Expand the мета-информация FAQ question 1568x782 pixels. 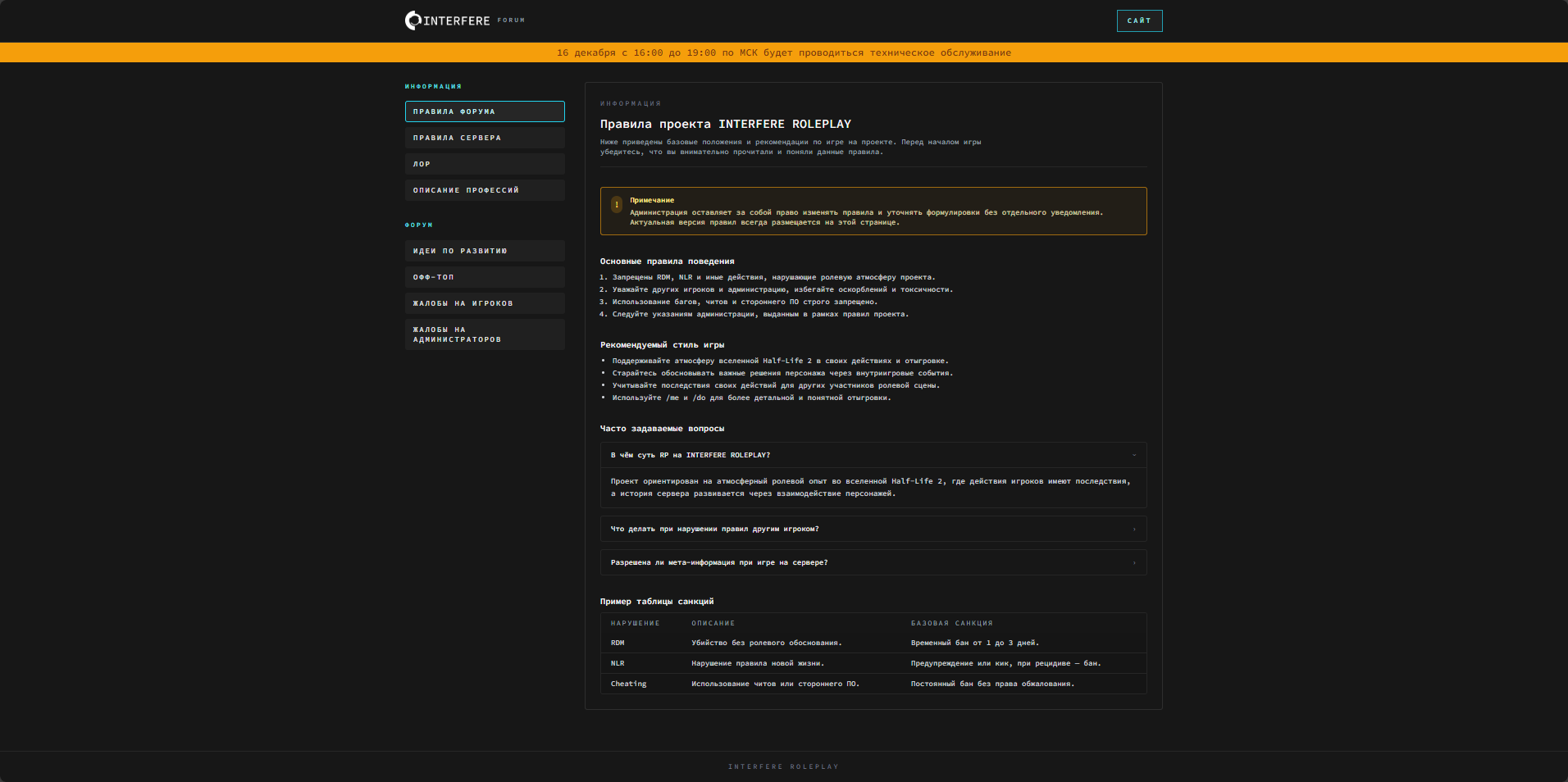point(873,562)
